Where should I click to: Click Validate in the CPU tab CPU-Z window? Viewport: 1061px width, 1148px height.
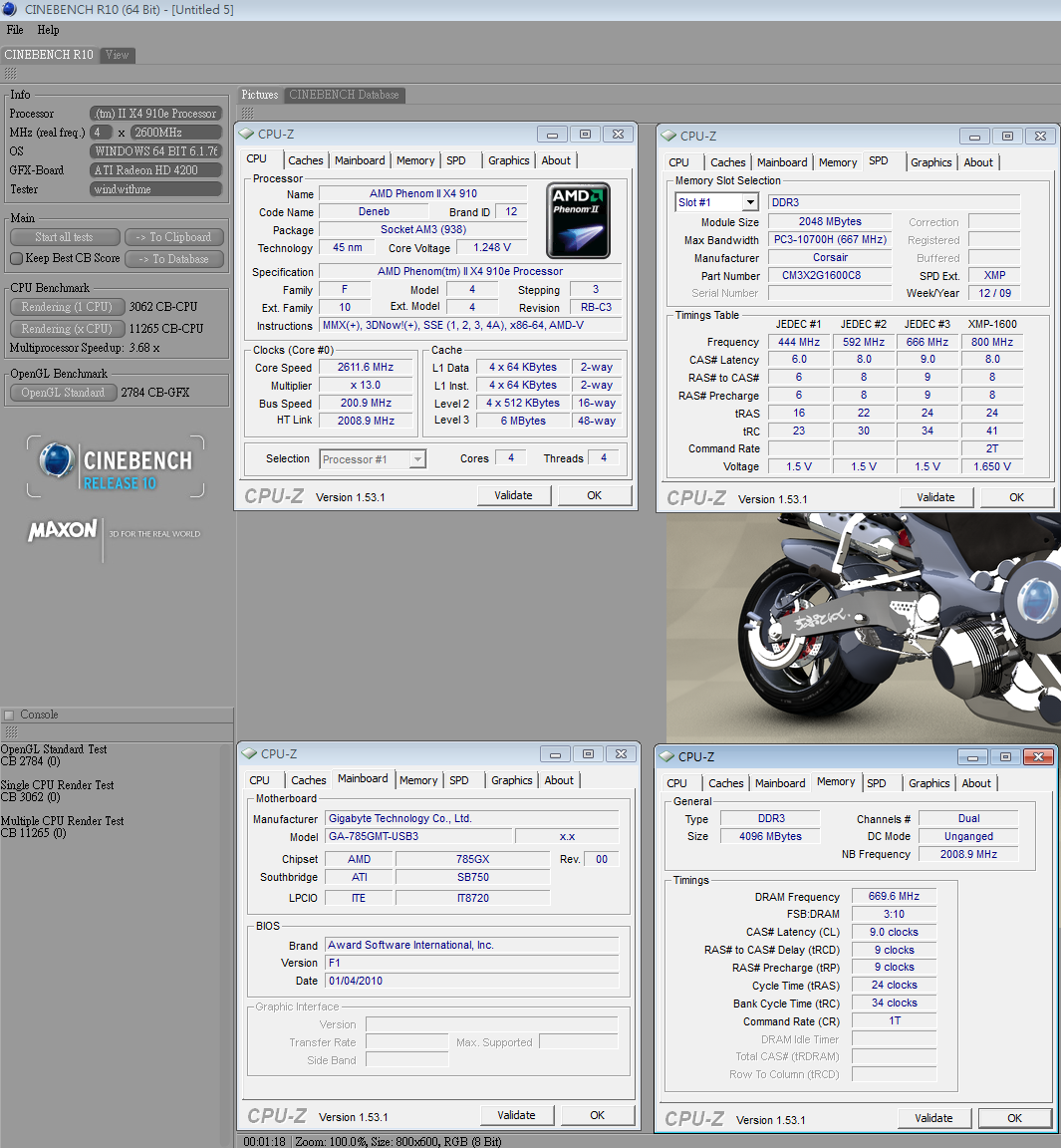(x=514, y=495)
